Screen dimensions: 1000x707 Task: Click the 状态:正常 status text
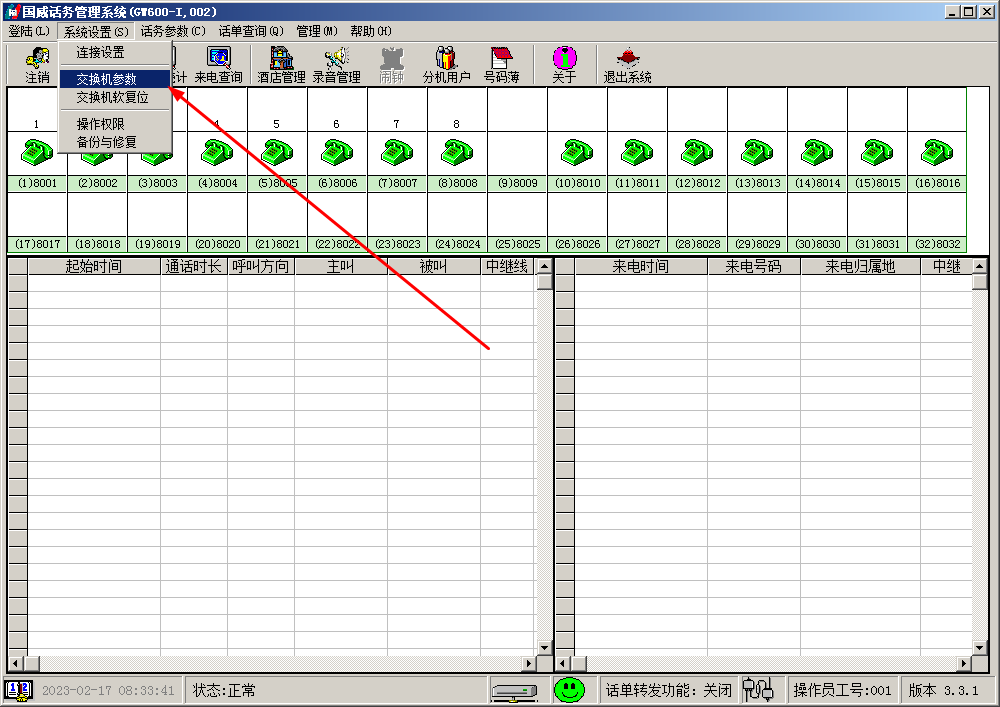pyautogui.click(x=224, y=690)
